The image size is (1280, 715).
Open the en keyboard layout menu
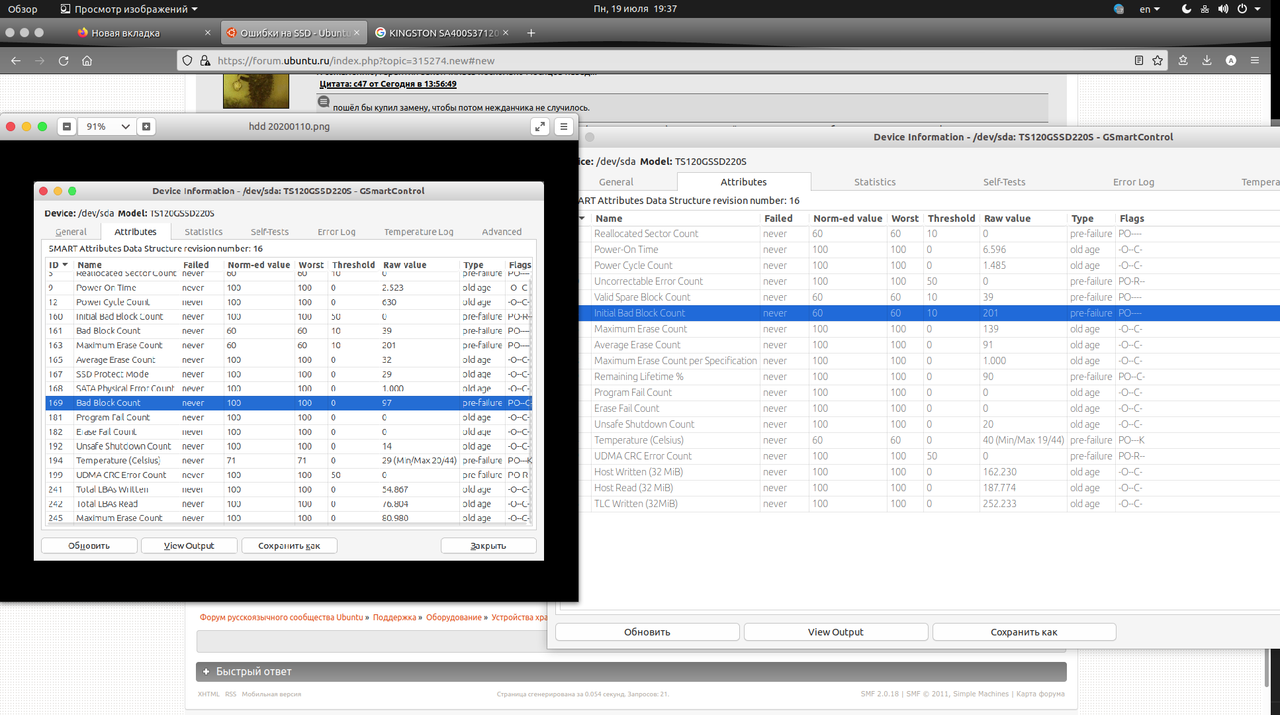click(x=1151, y=9)
